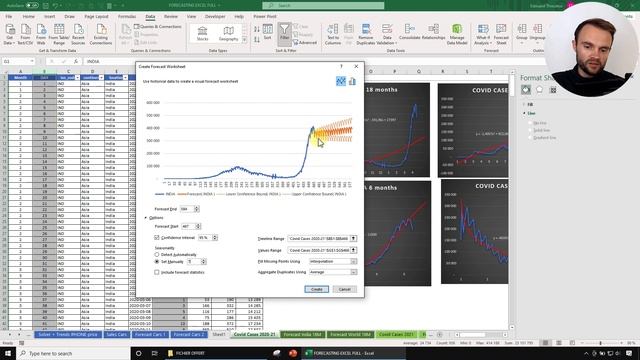The width and height of the screenshot is (640, 360).
Task: Select line chart type in forecast dialog
Action: click(x=341, y=81)
